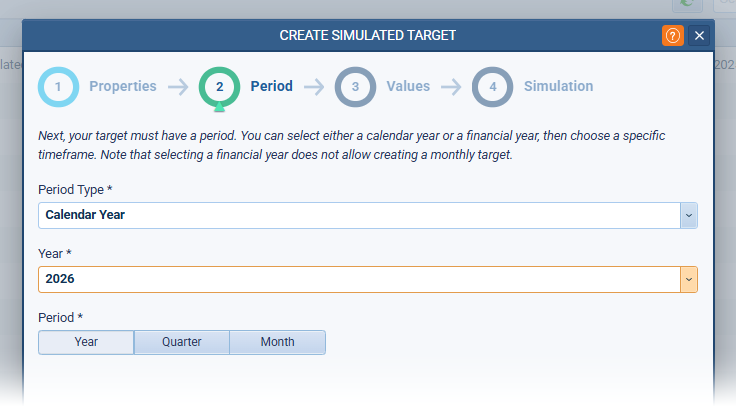Expand the Period Type dropdown arrow
The image size is (736, 406).
[688, 215]
